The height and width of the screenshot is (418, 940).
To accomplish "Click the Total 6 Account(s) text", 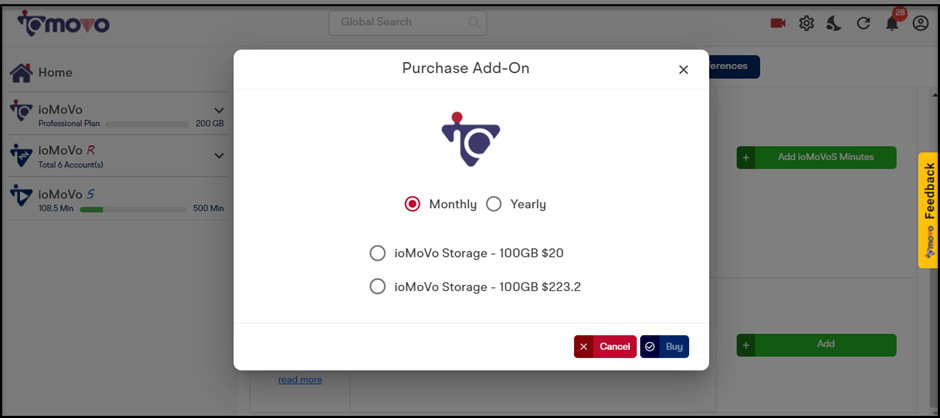I will [71, 165].
